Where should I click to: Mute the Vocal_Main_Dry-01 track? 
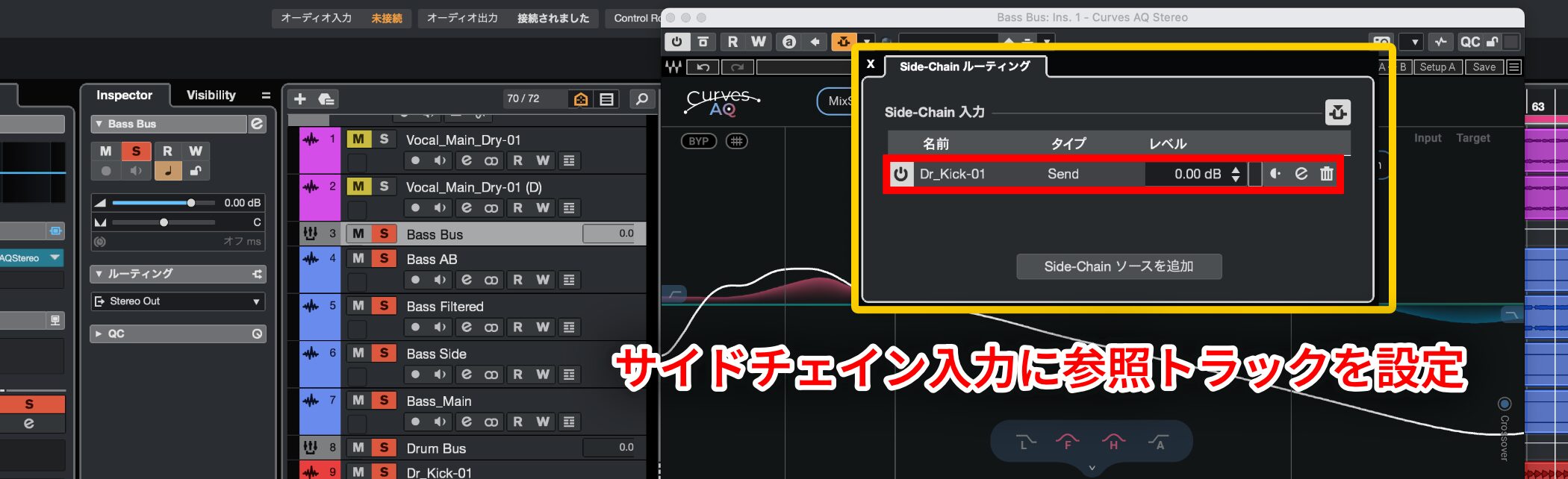(358, 139)
